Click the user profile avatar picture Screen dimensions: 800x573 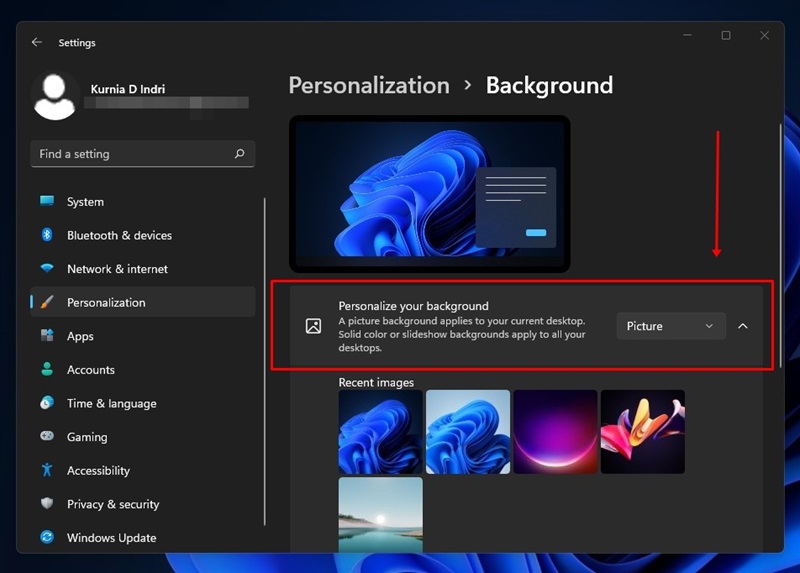pyautogui.click(x=55, y=96)
